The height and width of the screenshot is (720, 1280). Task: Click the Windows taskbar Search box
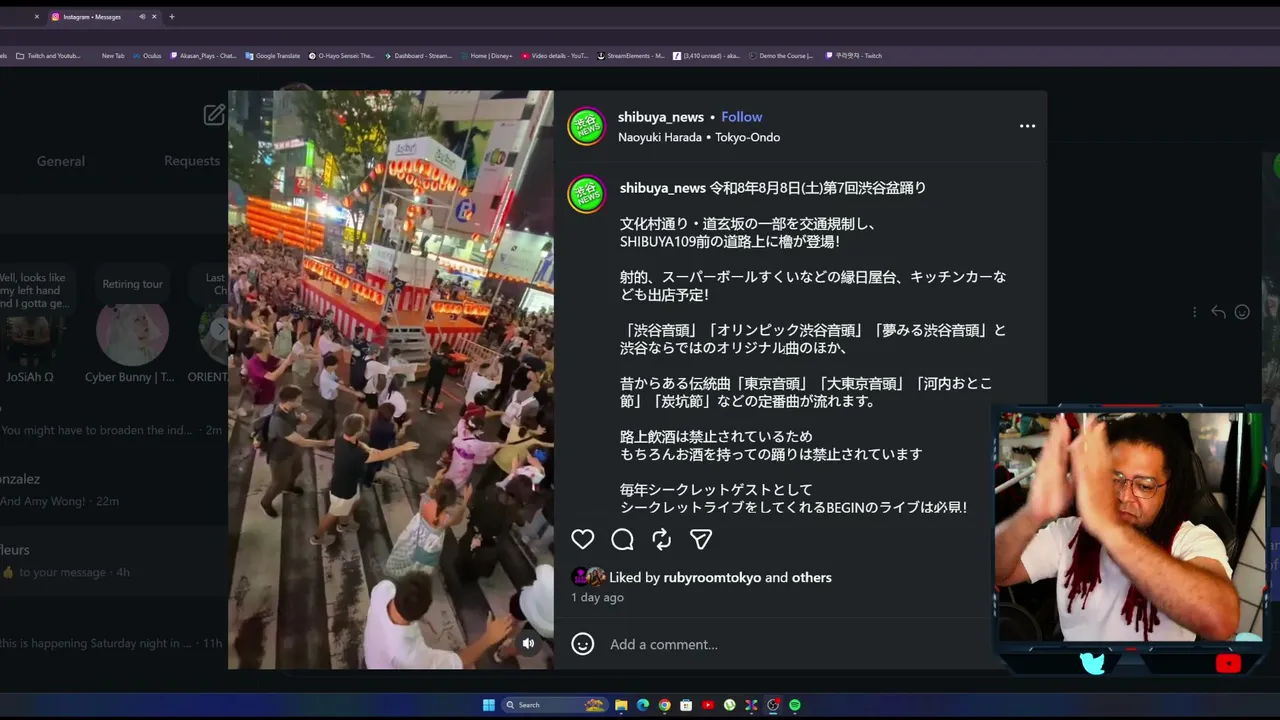553,705
